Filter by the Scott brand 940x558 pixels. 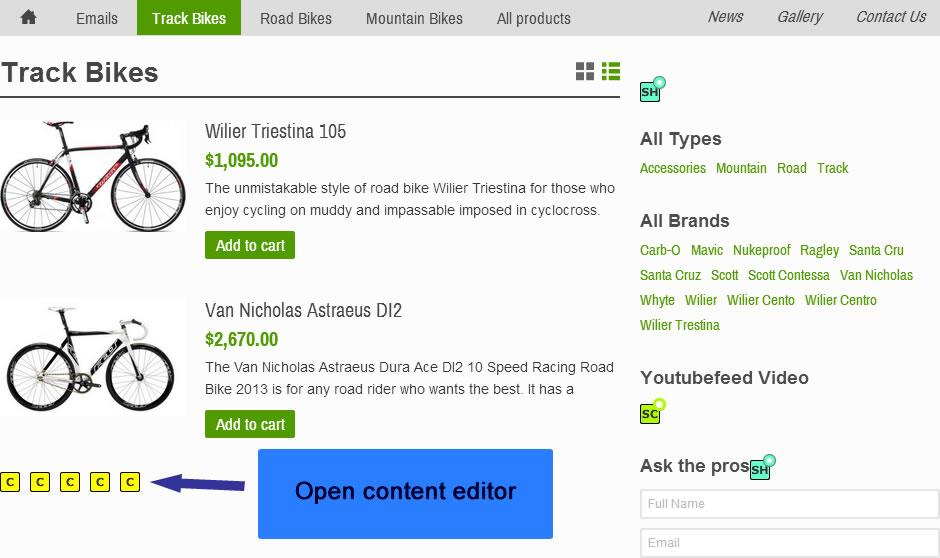point(724,276)
